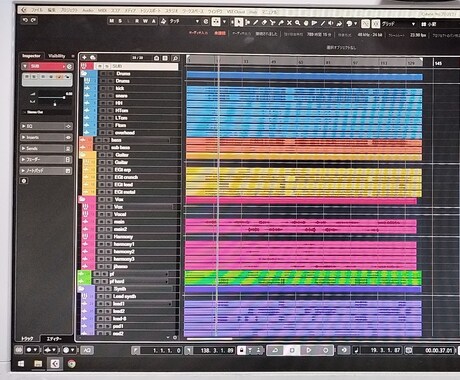Viewport: 460px width, 380px height.
Task: Select the Range Selection tool
Action: coord(247,23)
